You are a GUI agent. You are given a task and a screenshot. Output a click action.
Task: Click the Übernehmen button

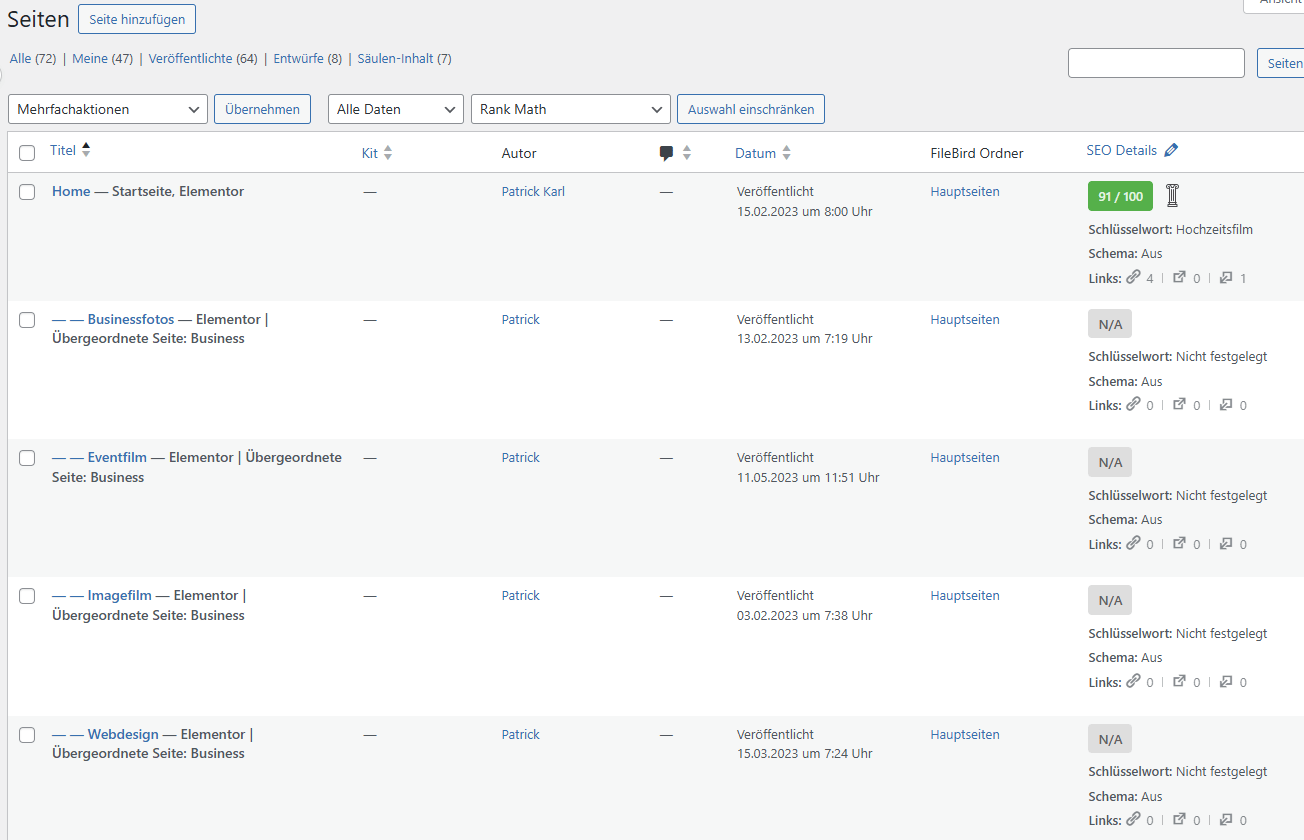[262, 109]
